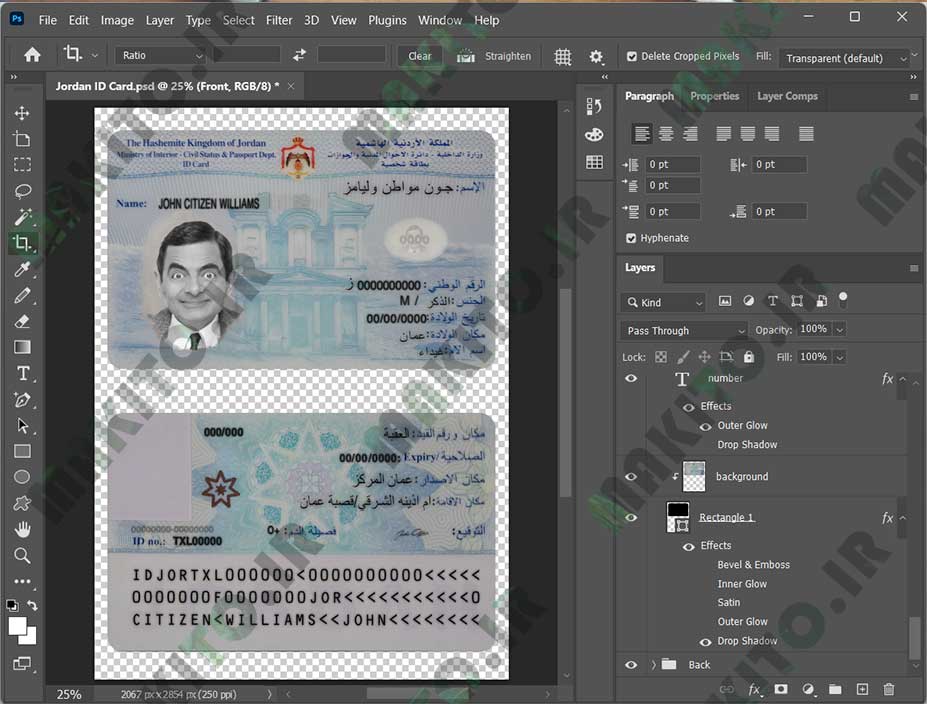Hide the background layer
927x704 pixels.
[631, 476]
